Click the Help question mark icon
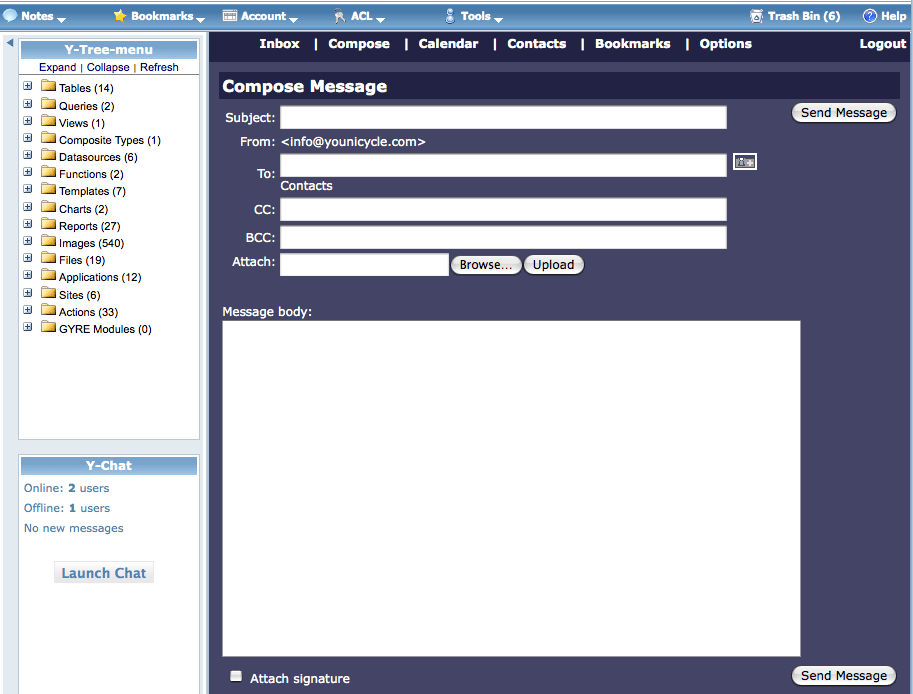913x694 pixels. (x=869, y=16)
